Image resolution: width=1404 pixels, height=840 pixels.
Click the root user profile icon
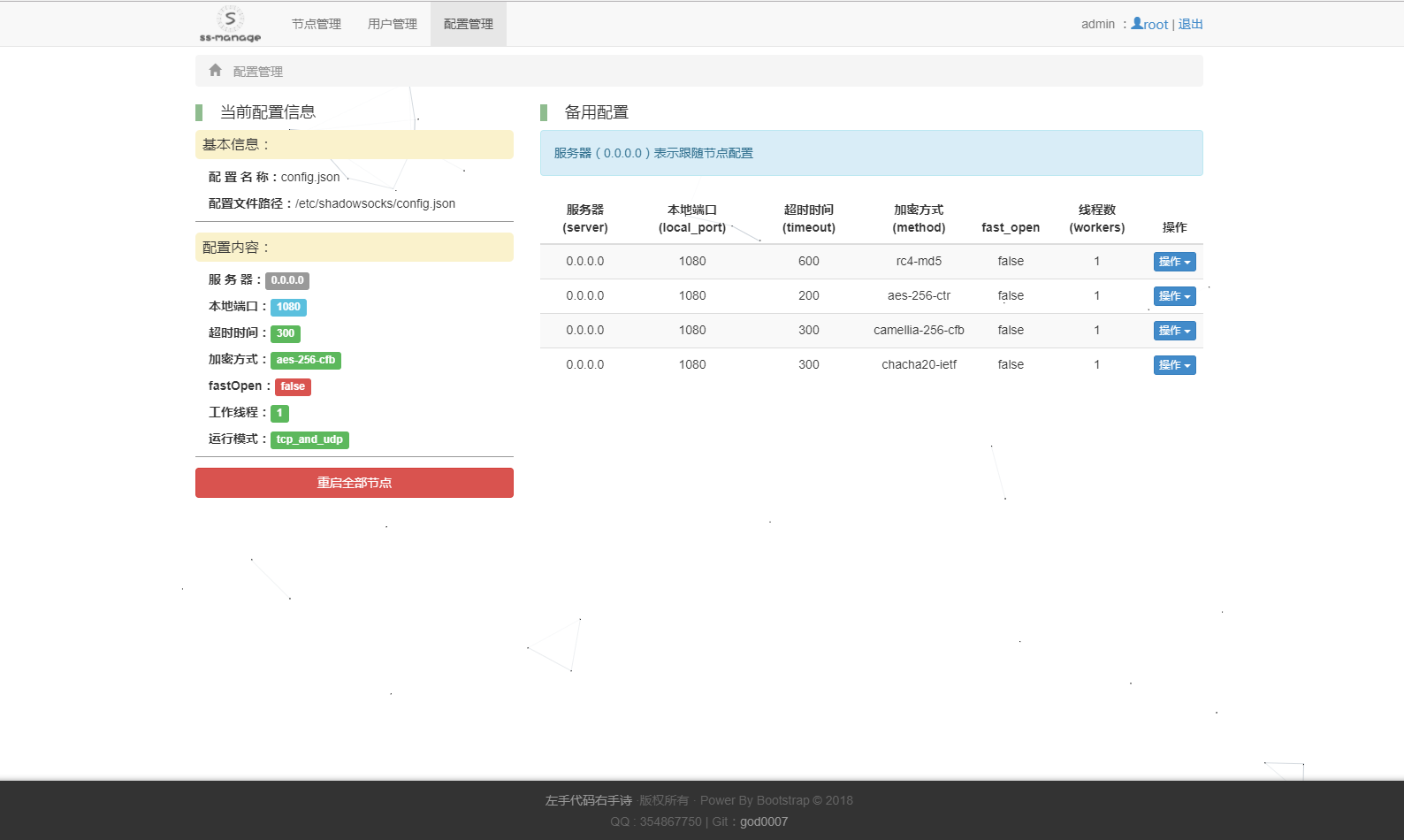[1137, 24]
